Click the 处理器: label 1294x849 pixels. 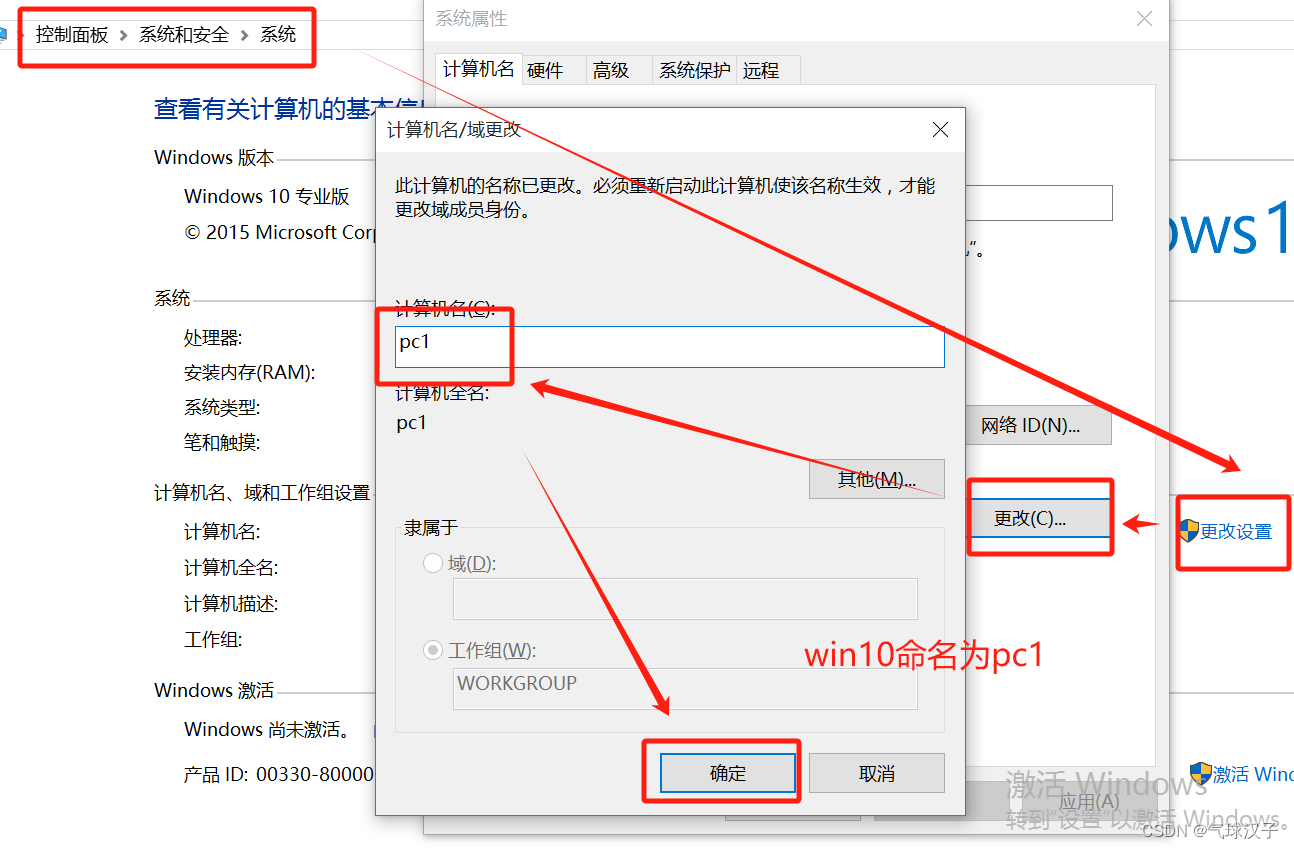[213, 338]
